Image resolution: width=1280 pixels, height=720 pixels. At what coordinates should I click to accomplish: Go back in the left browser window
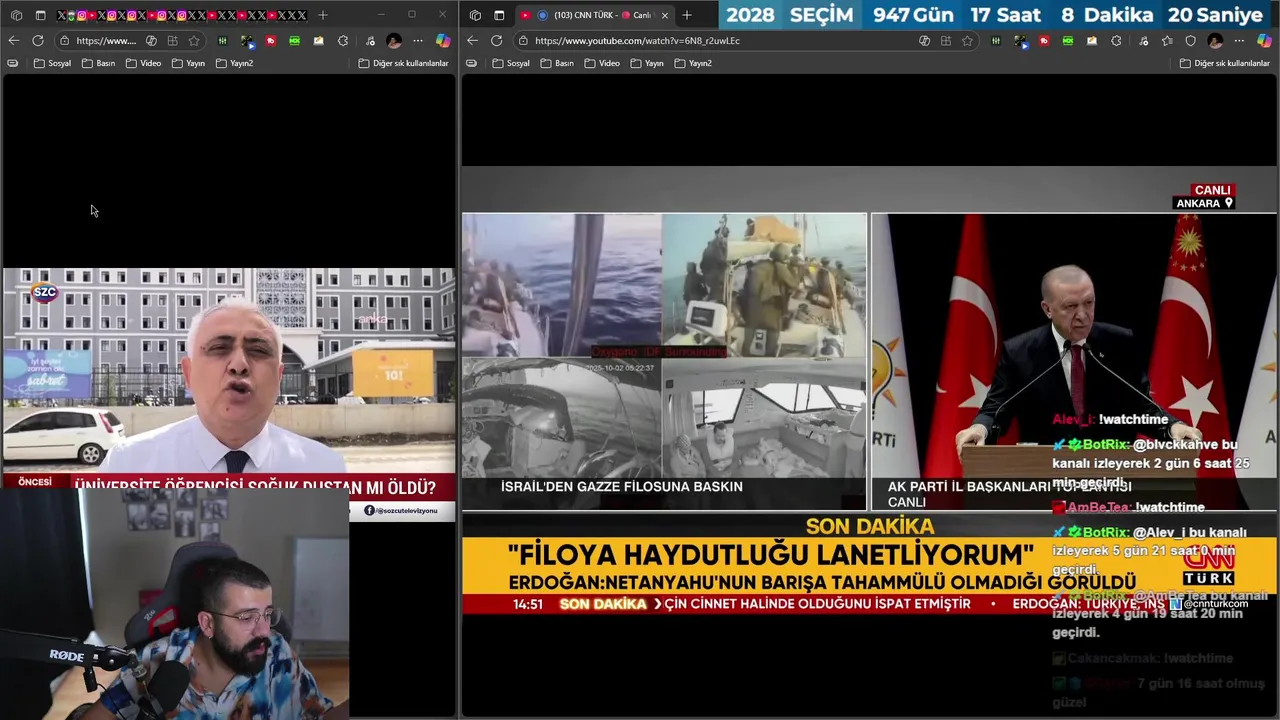click(14, 41)
